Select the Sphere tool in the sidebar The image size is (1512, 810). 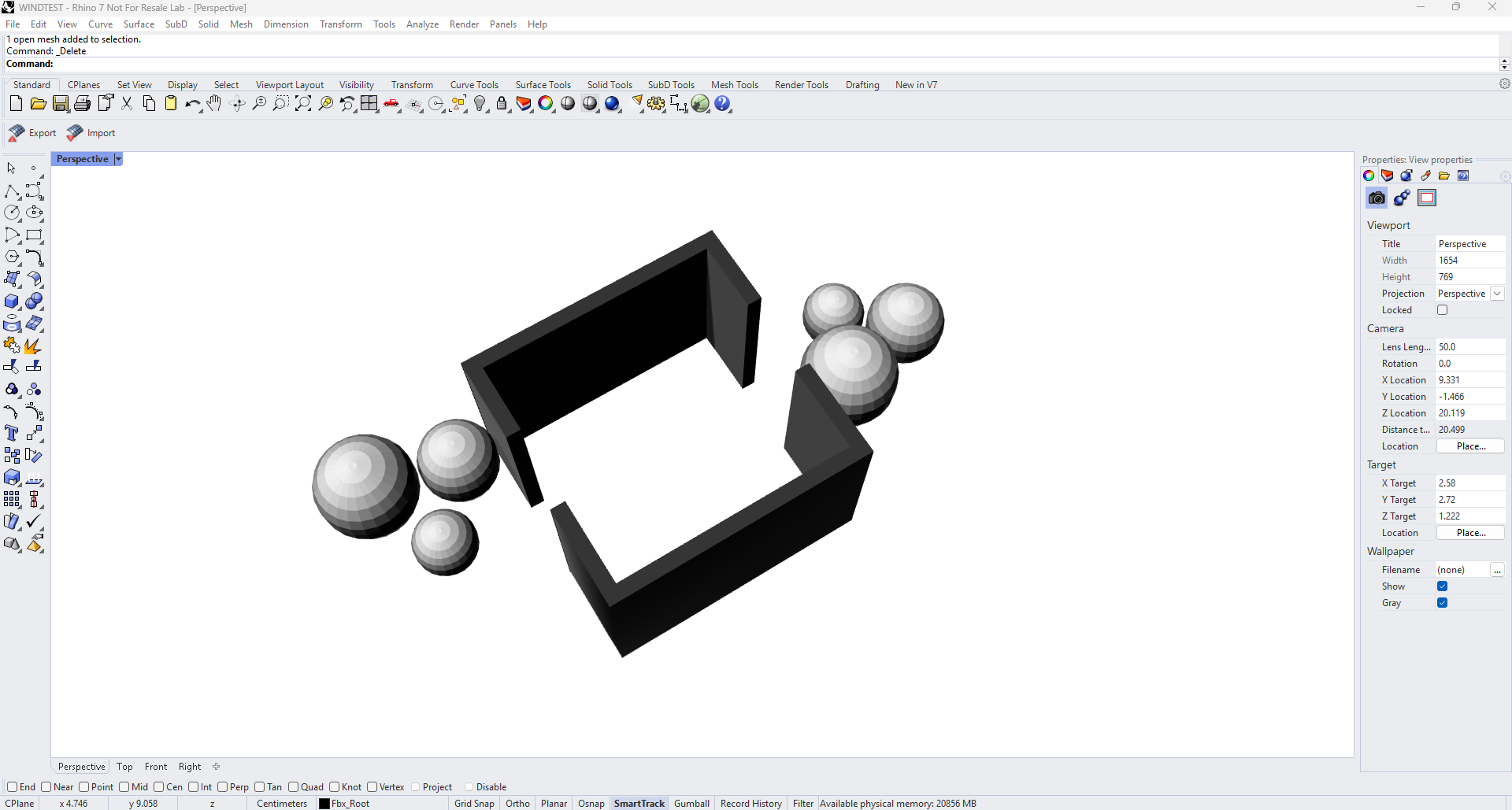point(35,301)
